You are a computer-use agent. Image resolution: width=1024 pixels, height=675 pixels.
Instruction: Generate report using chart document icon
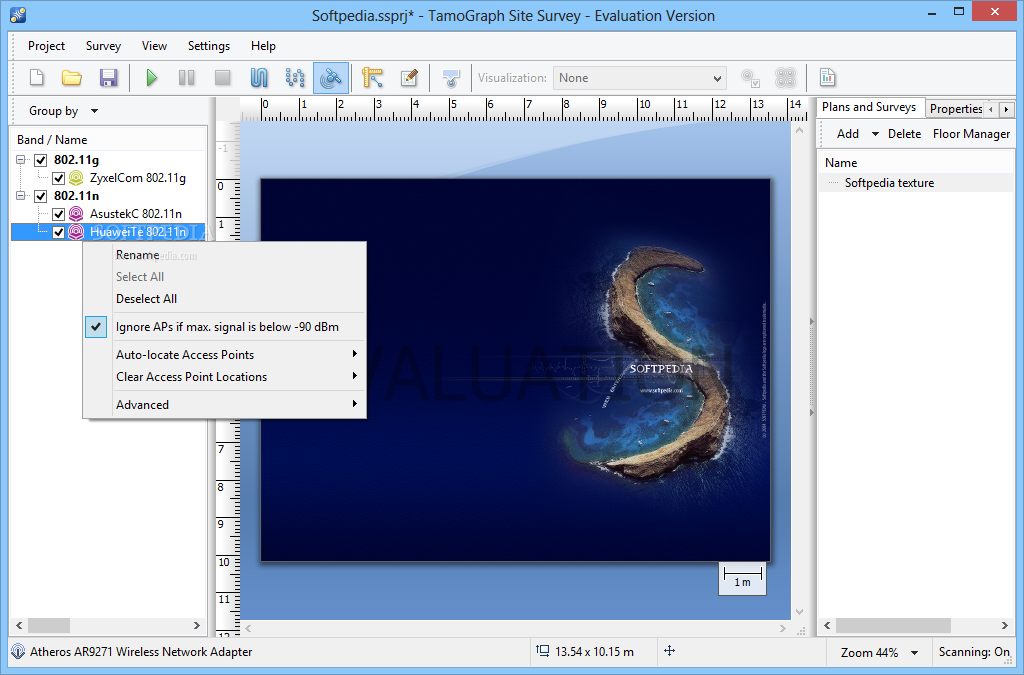pos(827,78)
